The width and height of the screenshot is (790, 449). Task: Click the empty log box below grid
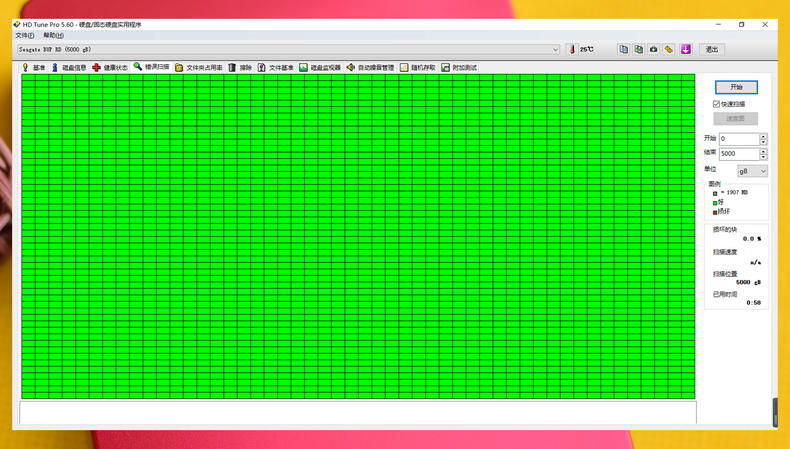click(358, 412)
